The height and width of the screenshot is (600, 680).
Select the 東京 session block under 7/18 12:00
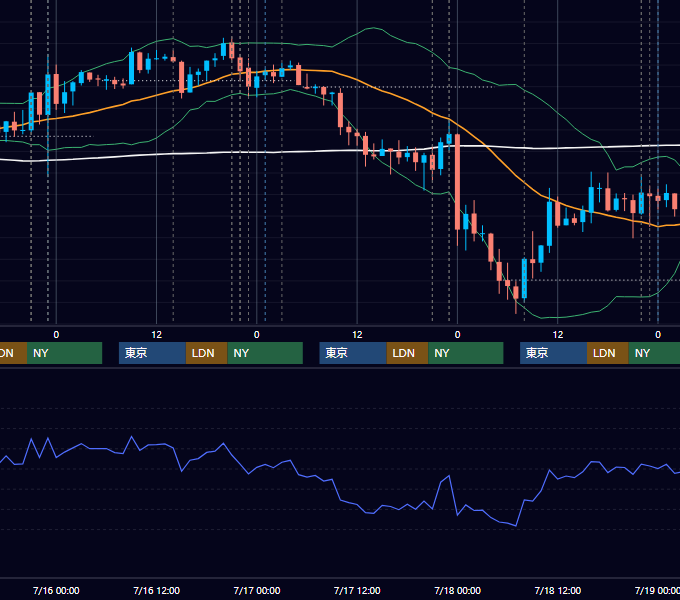click(553, 353)
